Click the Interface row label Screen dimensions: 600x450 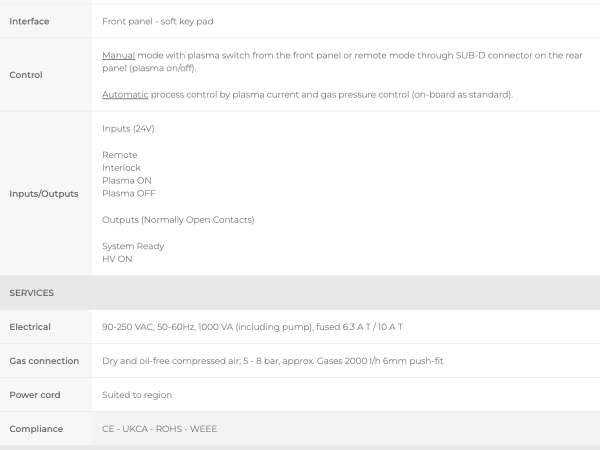tap(29, 21)
